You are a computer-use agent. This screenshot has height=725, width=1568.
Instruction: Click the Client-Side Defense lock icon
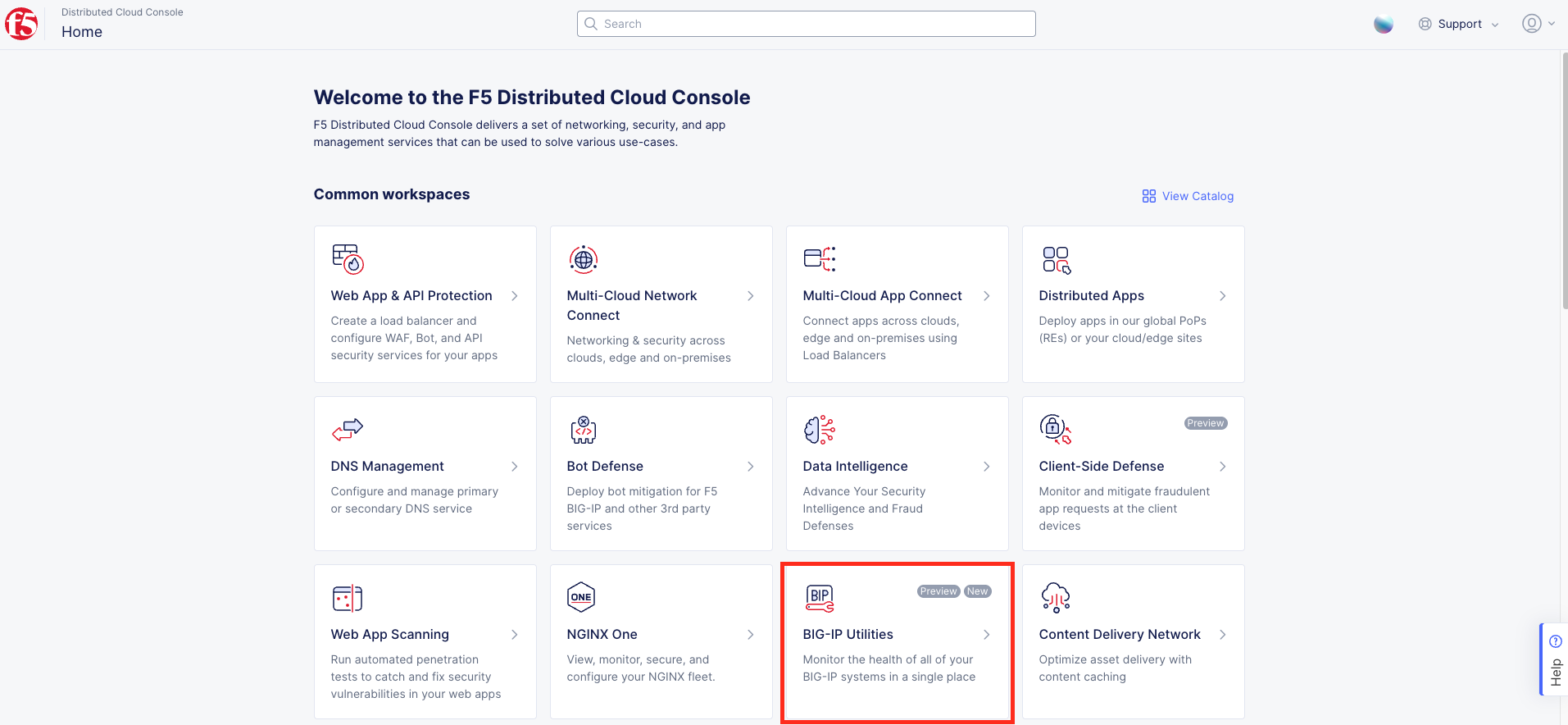1055,429
